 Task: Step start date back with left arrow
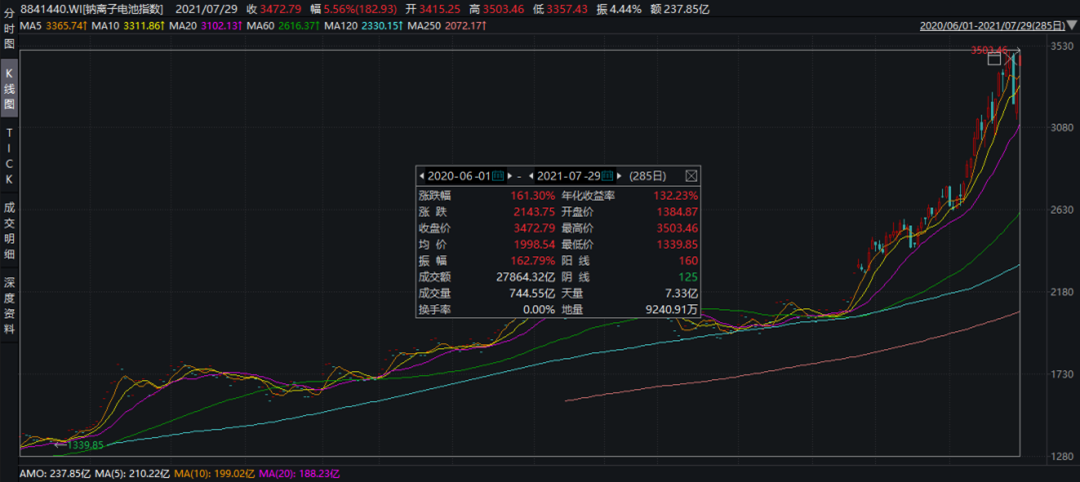tap(421, 176)
